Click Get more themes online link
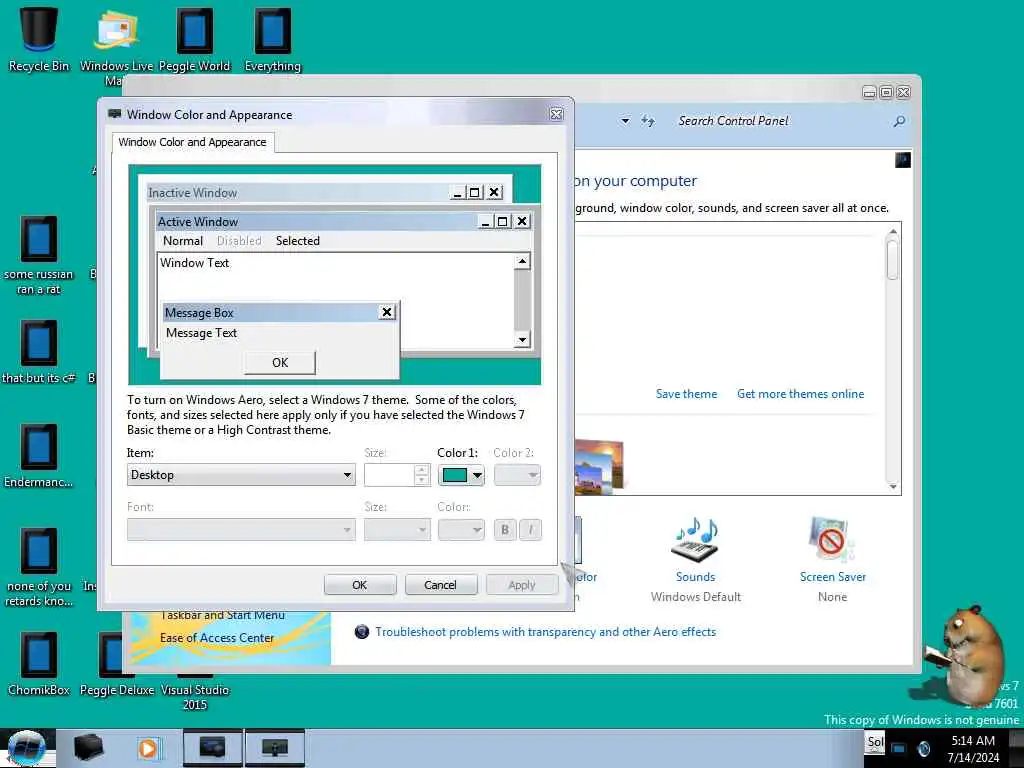1024x768 pixels. (x=801, y=394)
